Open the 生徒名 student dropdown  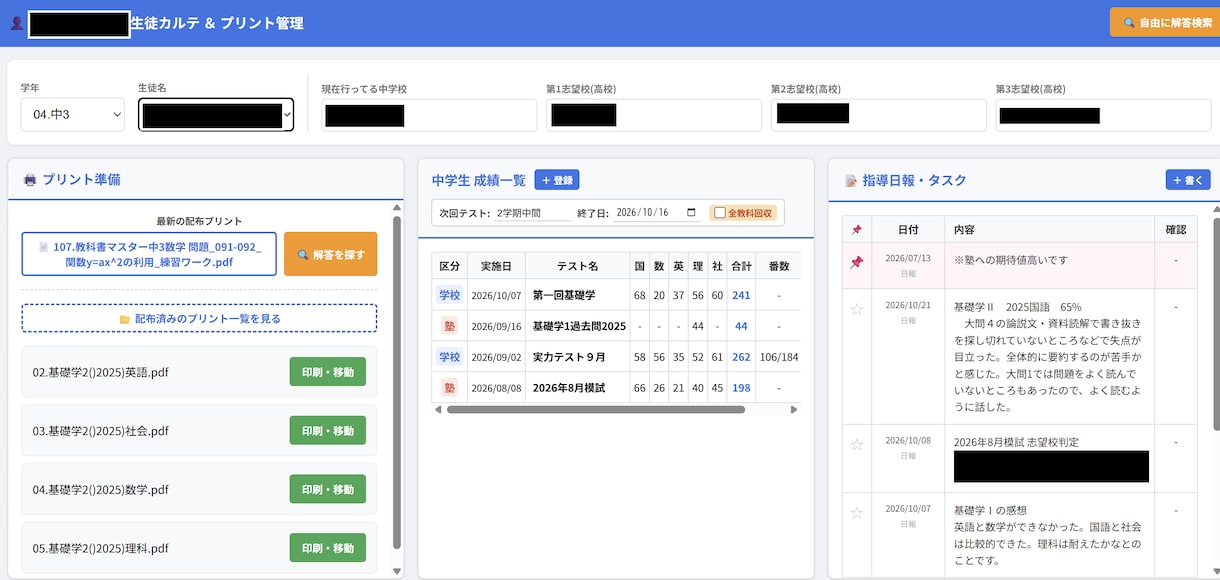(216, 115)
